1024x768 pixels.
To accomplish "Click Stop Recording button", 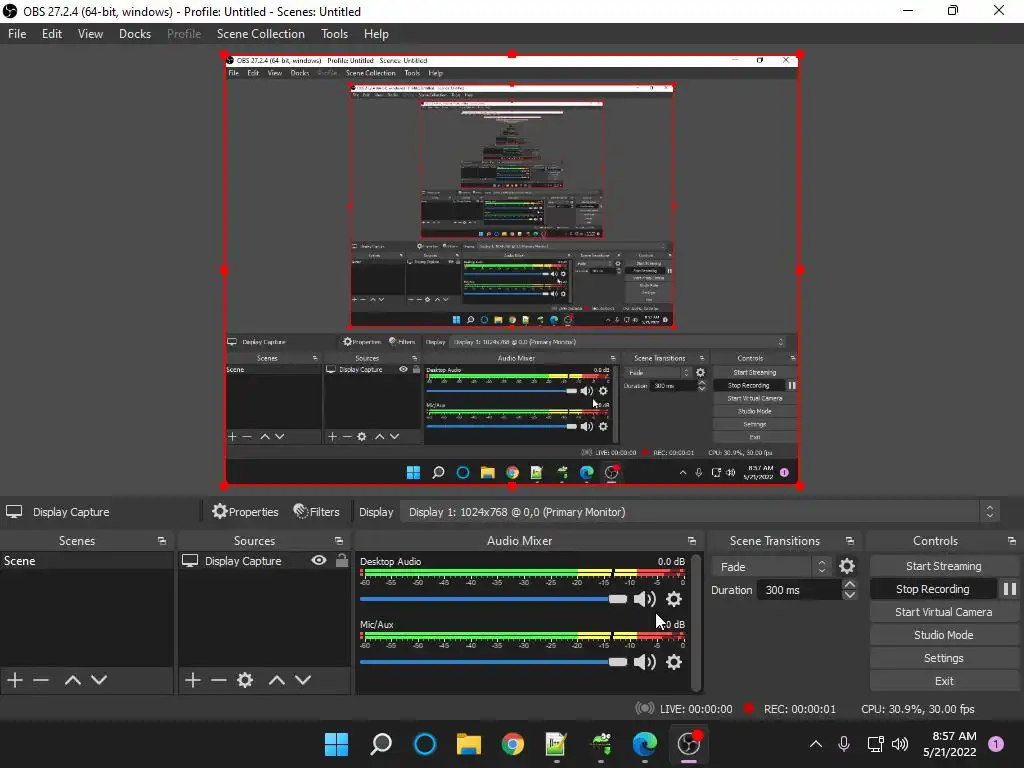I will tap(933, 589).
